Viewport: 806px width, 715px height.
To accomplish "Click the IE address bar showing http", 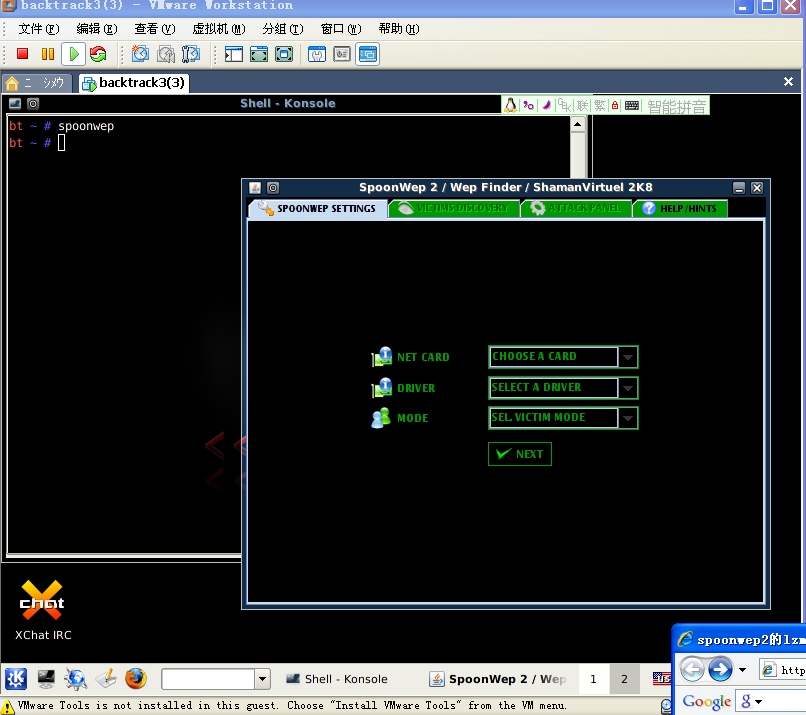I will pos(782,670).
